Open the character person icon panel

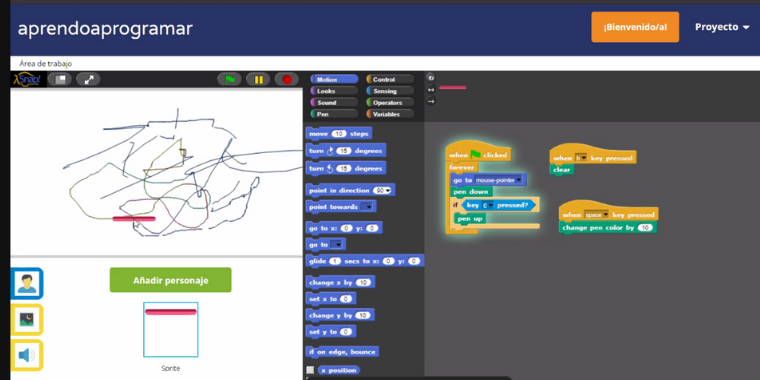tap(27, 284)
